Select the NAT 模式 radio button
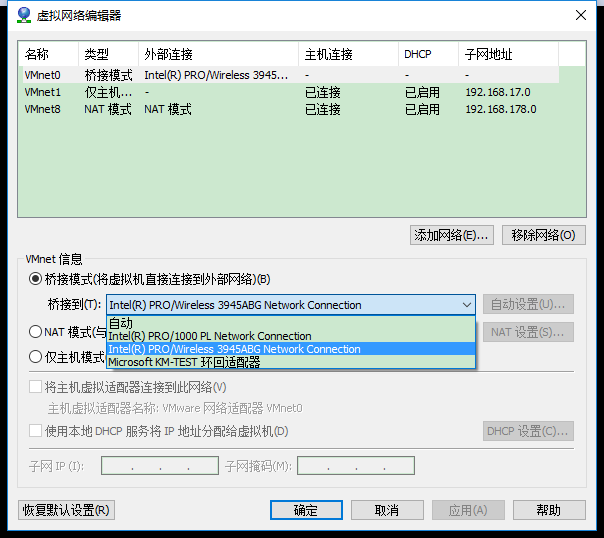Screen dimensions: 604x538 (35, 332)
